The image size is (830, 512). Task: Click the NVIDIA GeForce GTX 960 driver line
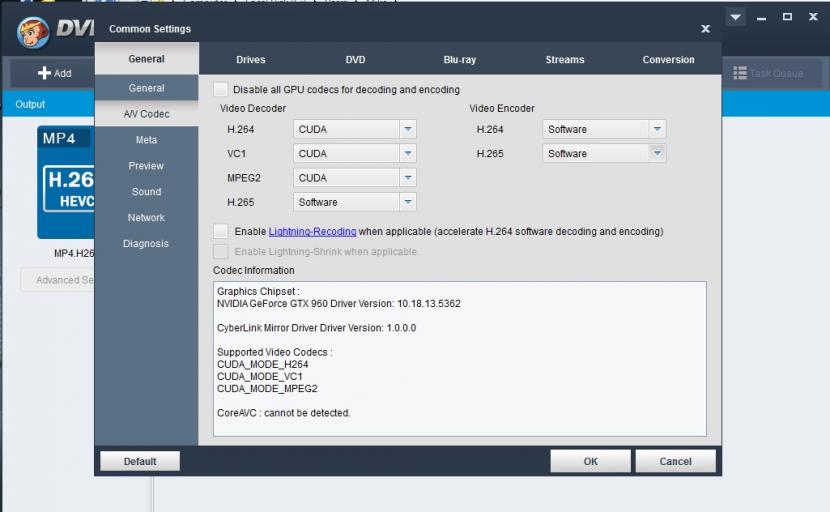[339, 303]
